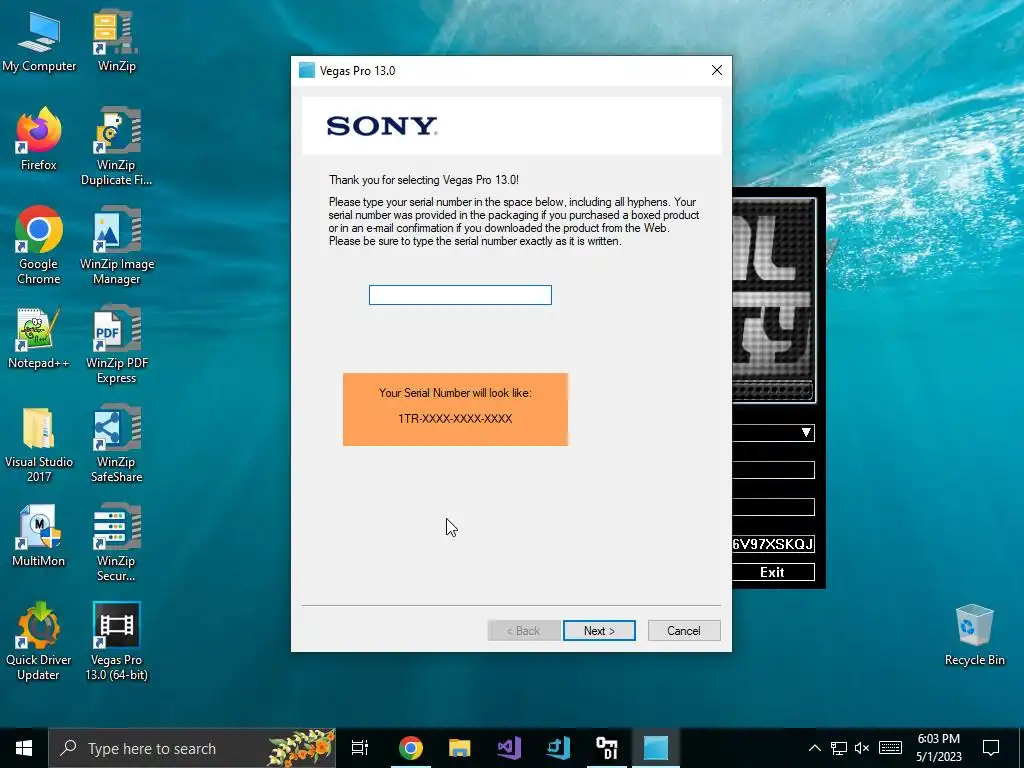Open the 6:03 PM clock calendar

[938, 748]
